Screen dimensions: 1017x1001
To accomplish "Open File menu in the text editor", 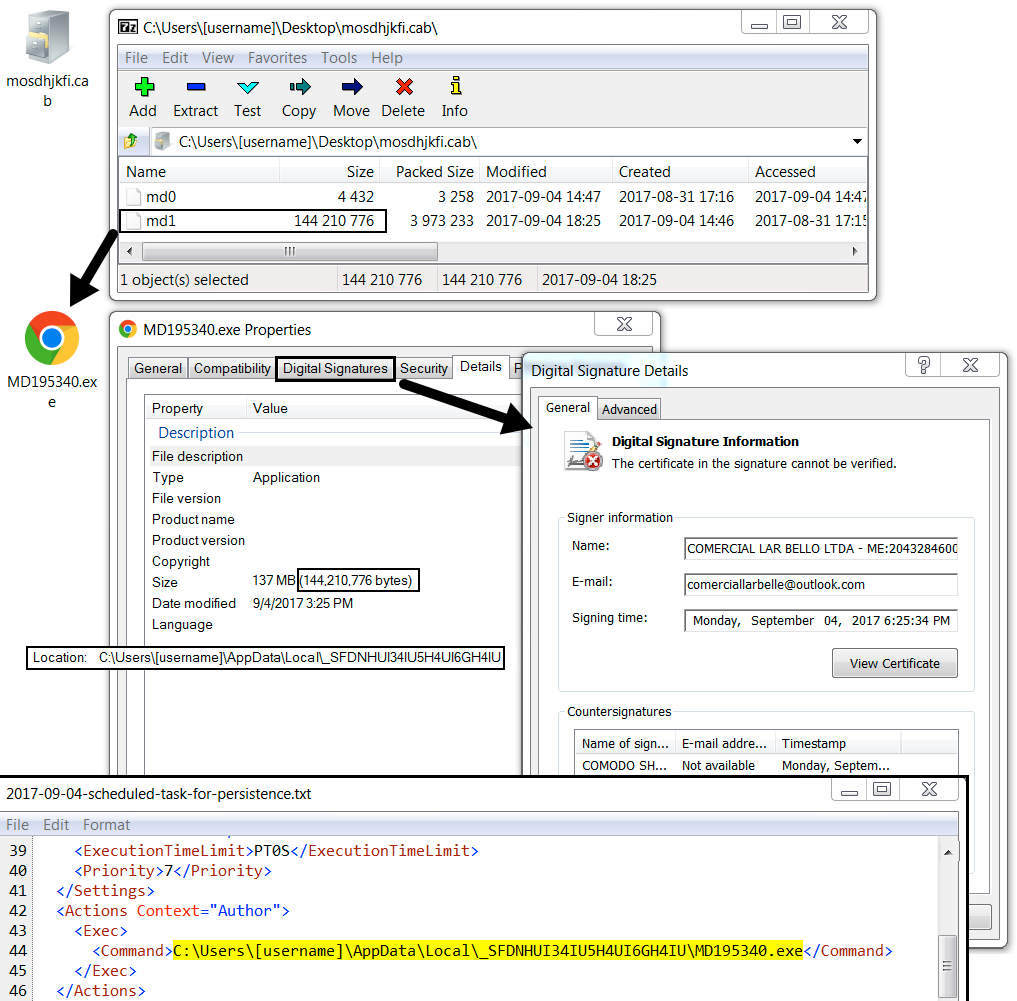I will pyautogui.click(x=18, y=825).
